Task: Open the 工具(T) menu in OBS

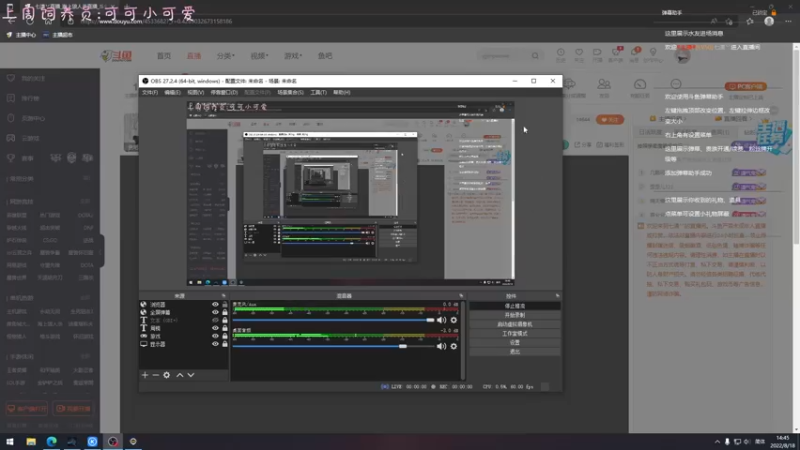Action: coord(318,92)
